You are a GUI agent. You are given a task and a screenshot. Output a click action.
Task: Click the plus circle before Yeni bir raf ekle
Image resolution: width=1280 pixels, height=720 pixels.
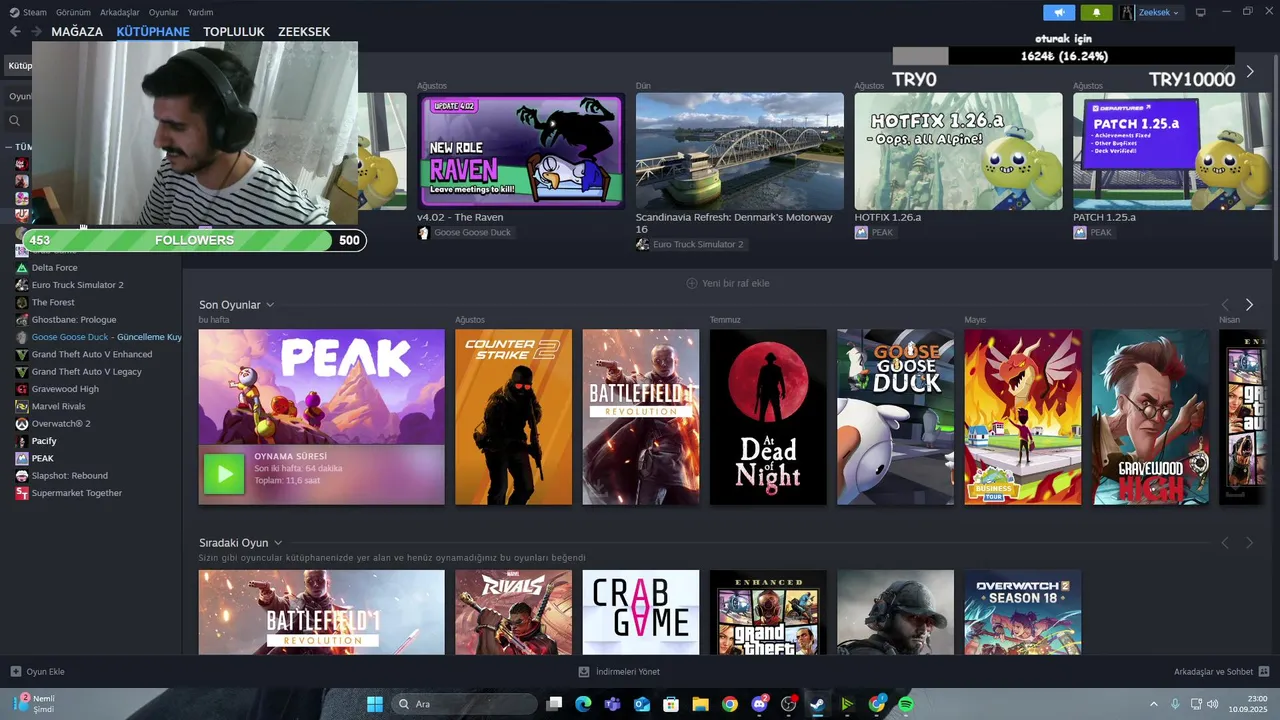(x=692, y=283)
